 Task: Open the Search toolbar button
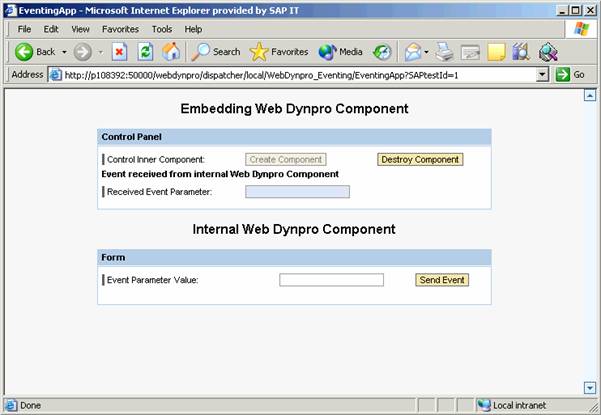pyautogui.click(x=216, y=51)
